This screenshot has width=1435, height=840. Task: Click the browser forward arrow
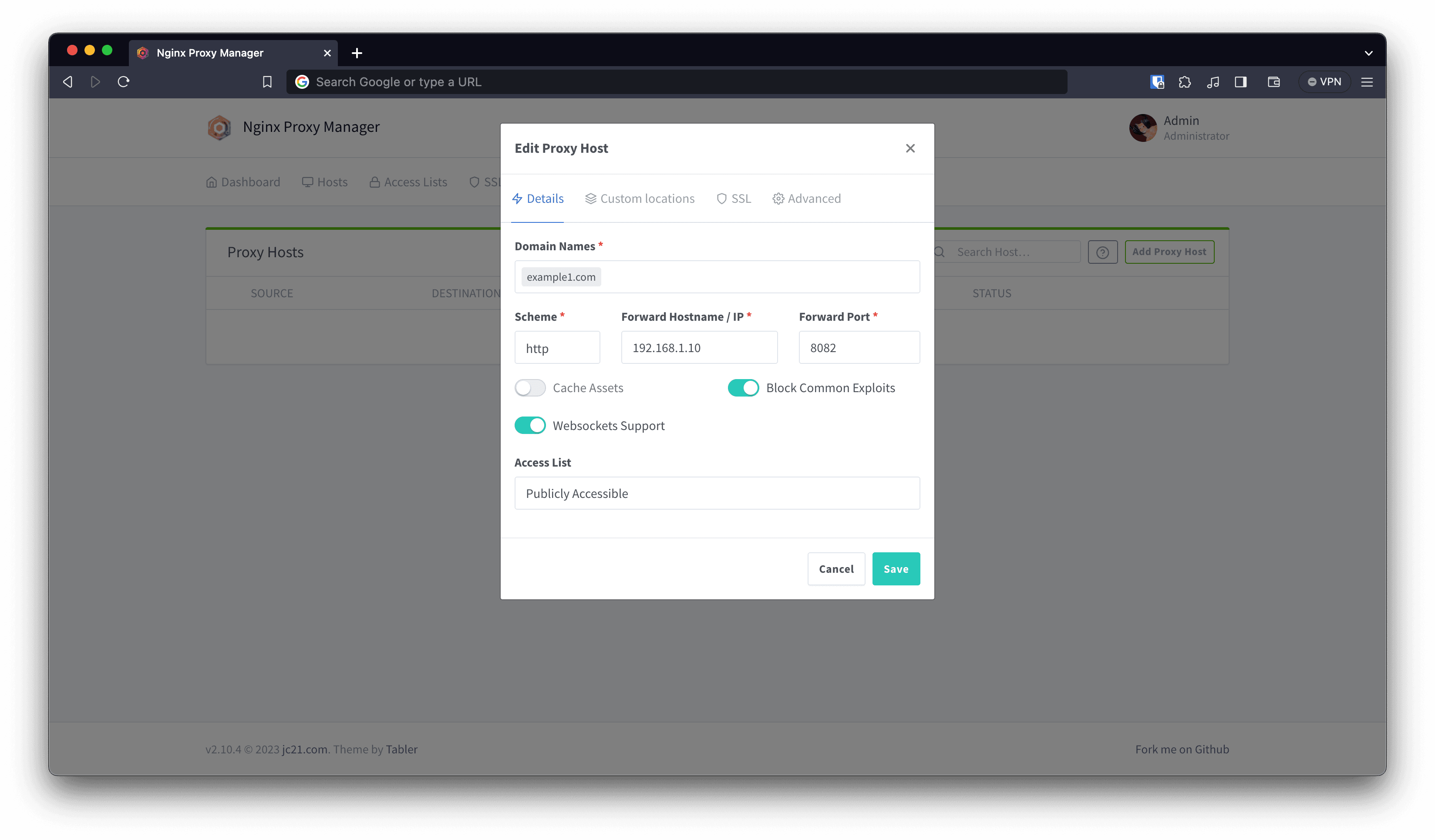pos(95,82)
